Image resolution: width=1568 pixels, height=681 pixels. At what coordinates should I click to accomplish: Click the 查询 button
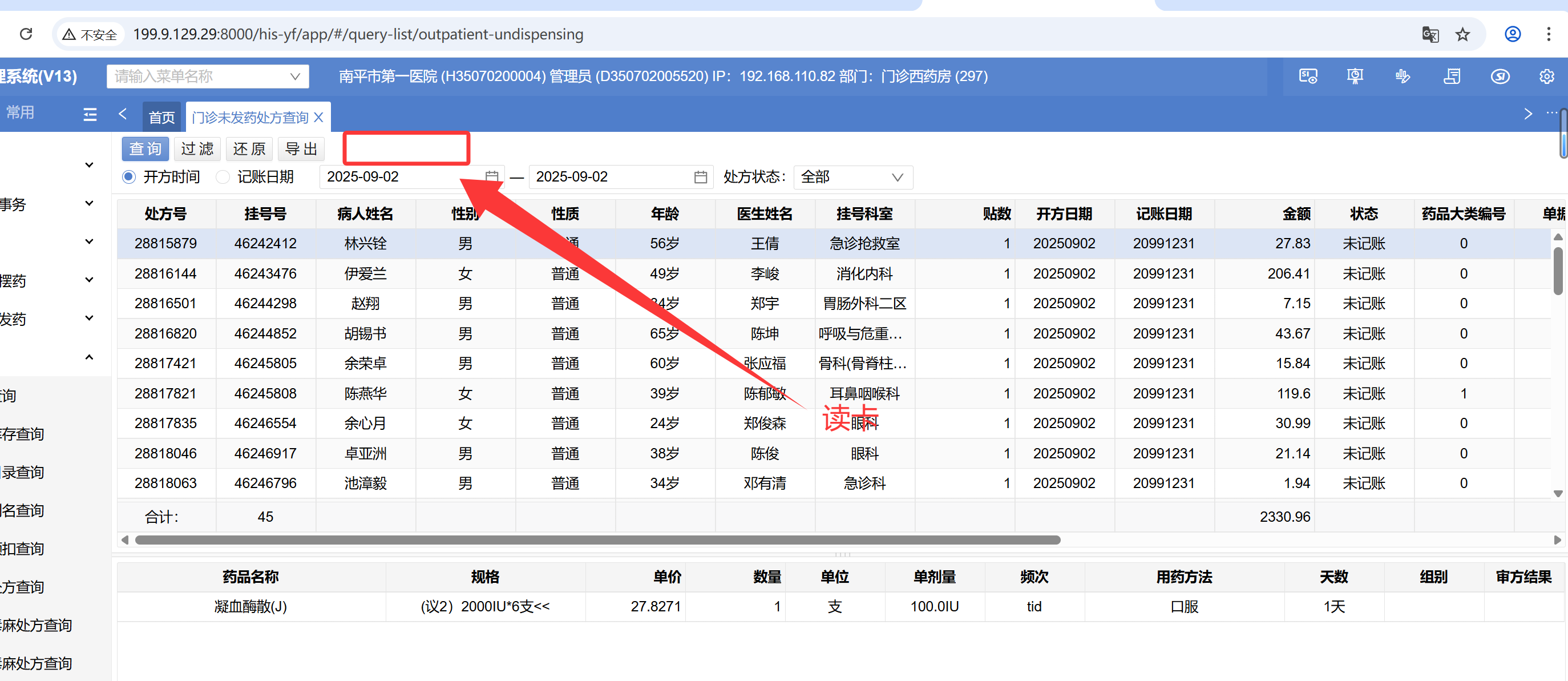coord(145,148)
